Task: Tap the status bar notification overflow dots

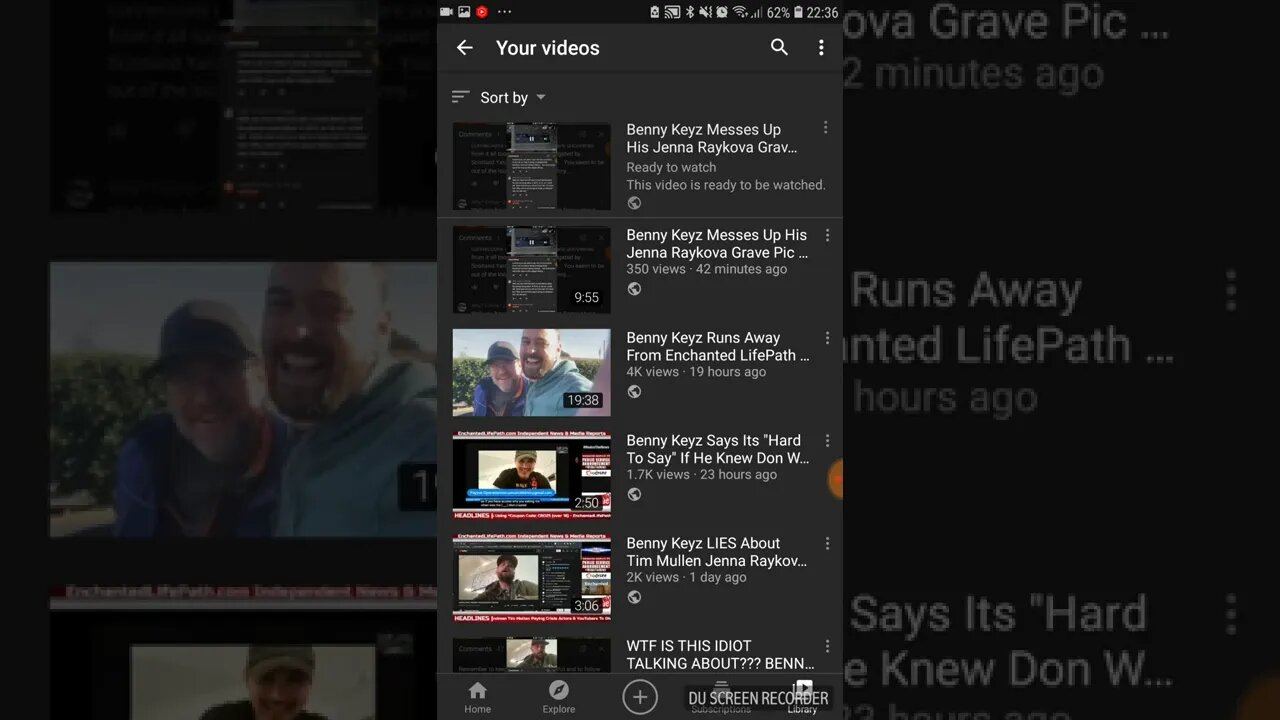Action: [x=504, y=12]
